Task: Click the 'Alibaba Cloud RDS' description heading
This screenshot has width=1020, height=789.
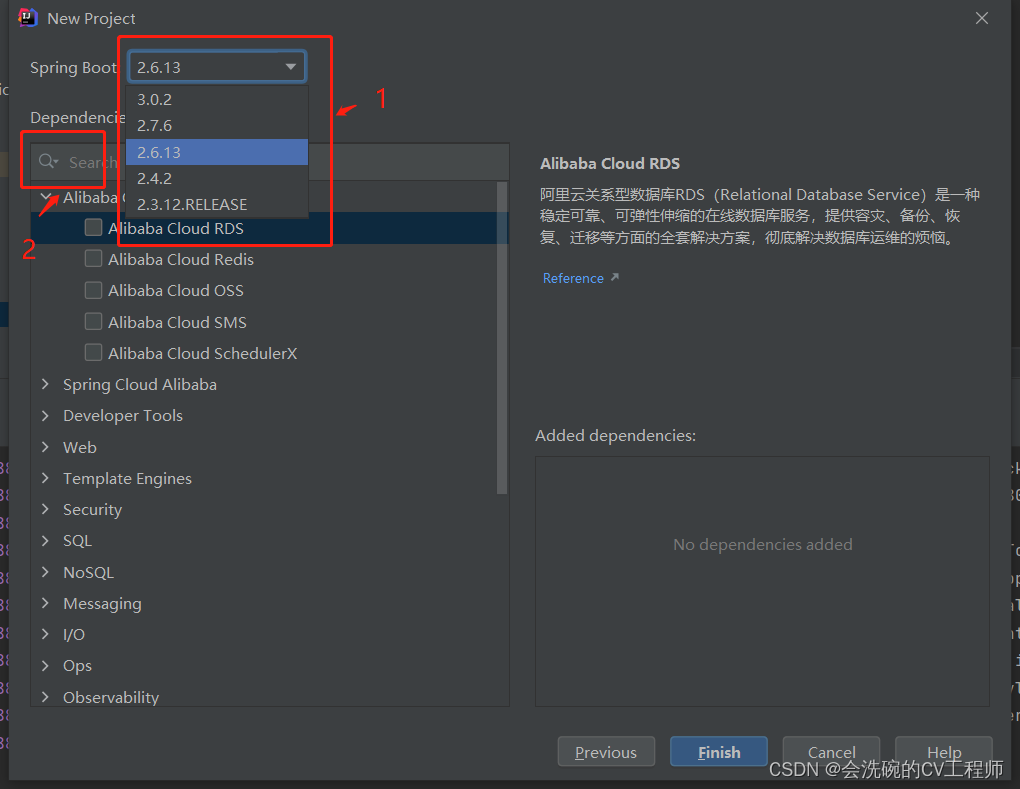Action: [610, 163]
